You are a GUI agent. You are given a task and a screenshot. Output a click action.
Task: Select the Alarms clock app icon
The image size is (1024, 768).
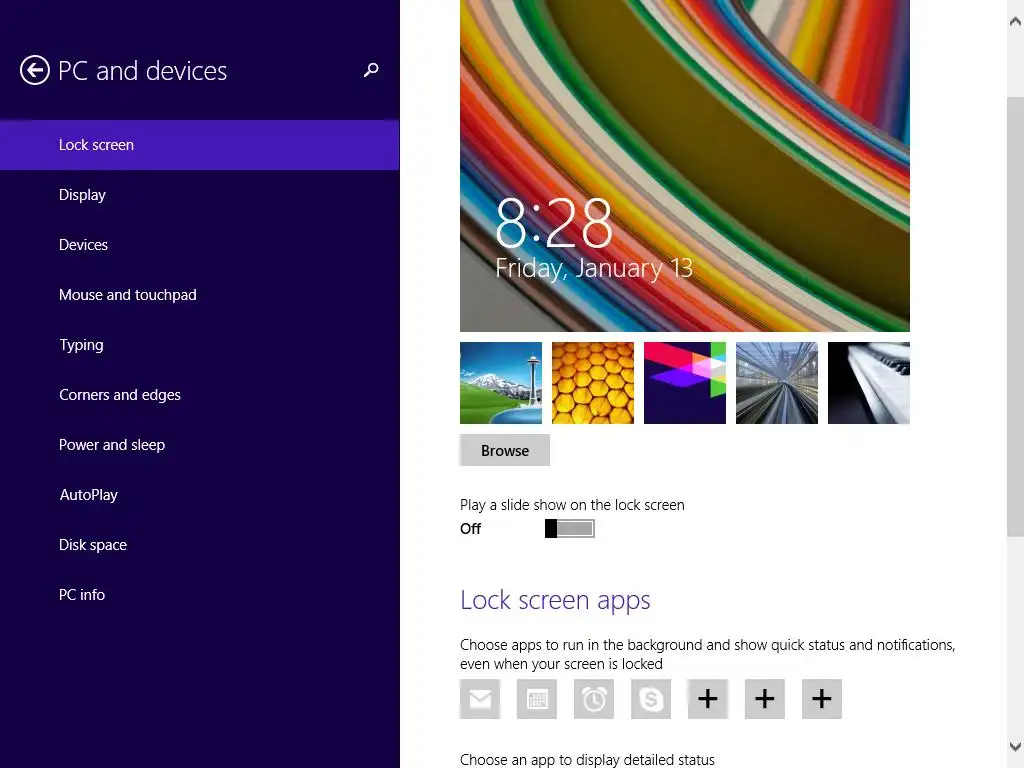pos(594,699)
